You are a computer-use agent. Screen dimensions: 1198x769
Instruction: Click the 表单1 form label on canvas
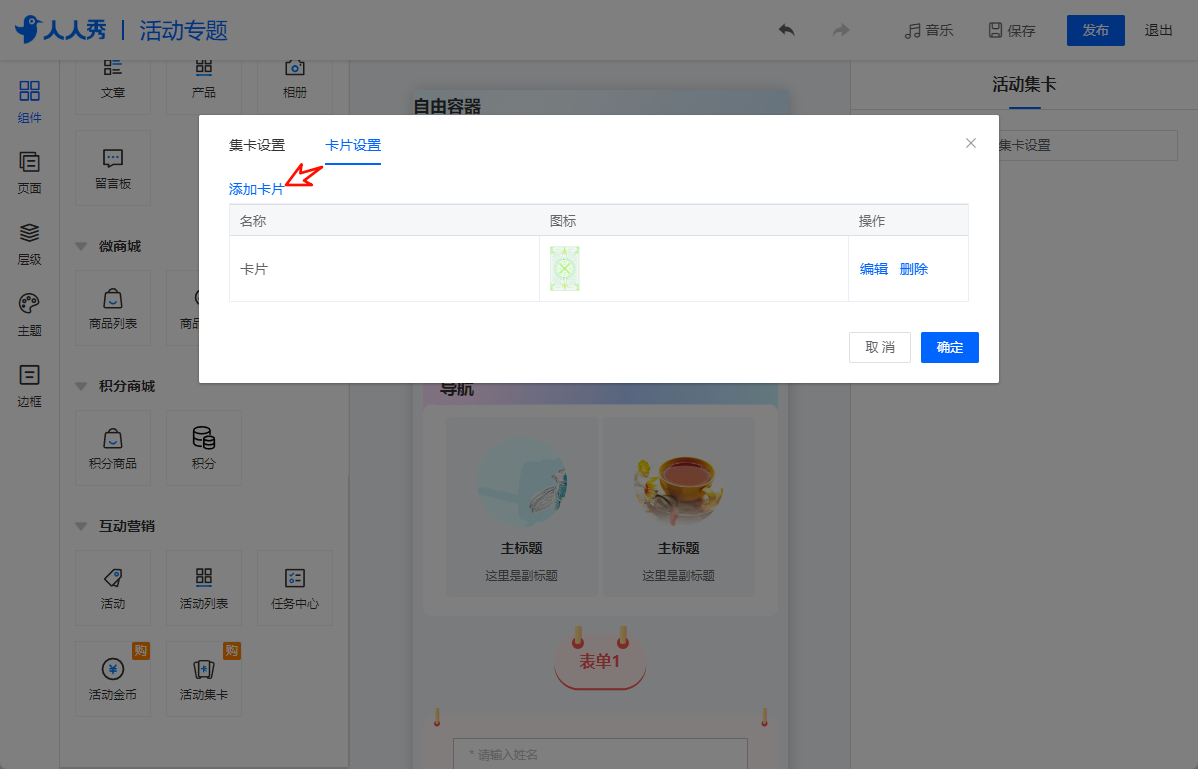(x=600, y=661)
